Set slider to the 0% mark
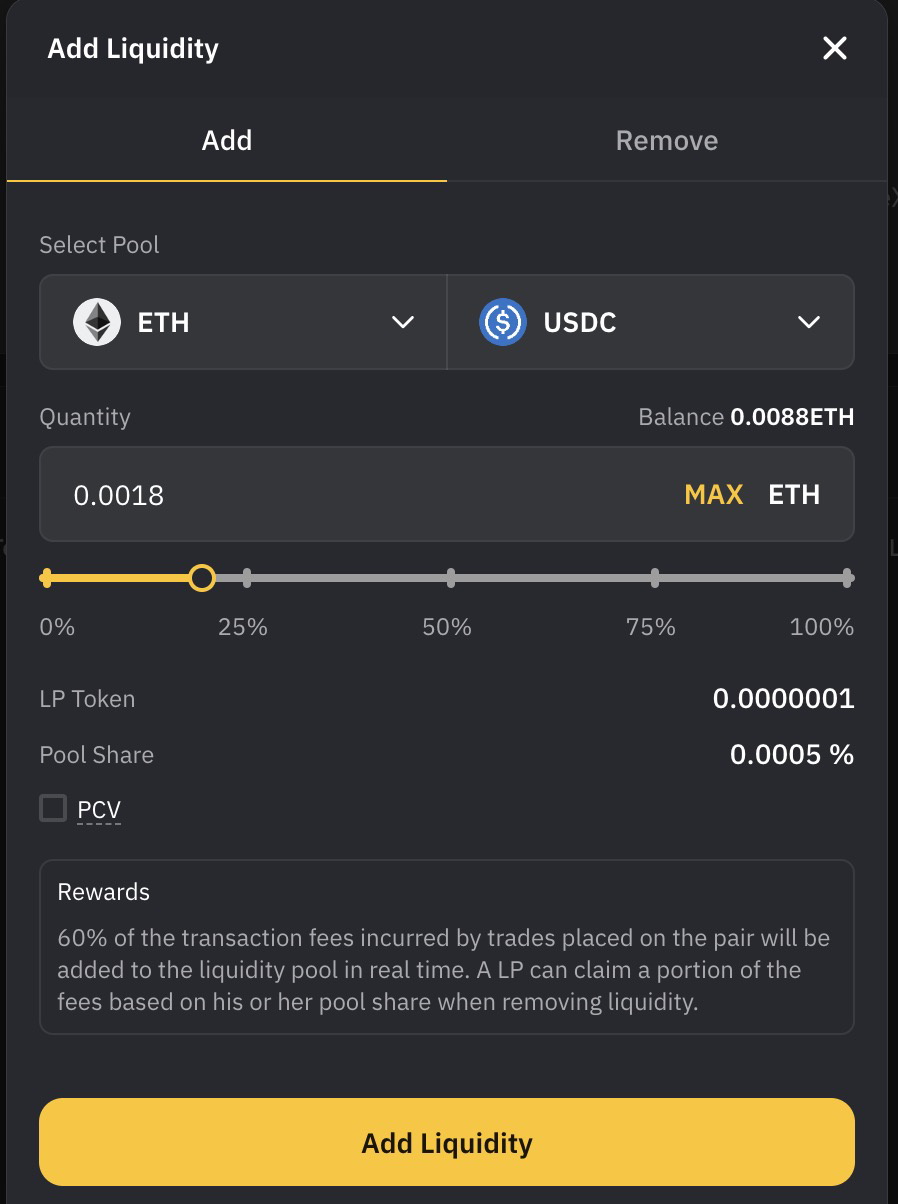898x1204 pixels. [x=46, y=578]
